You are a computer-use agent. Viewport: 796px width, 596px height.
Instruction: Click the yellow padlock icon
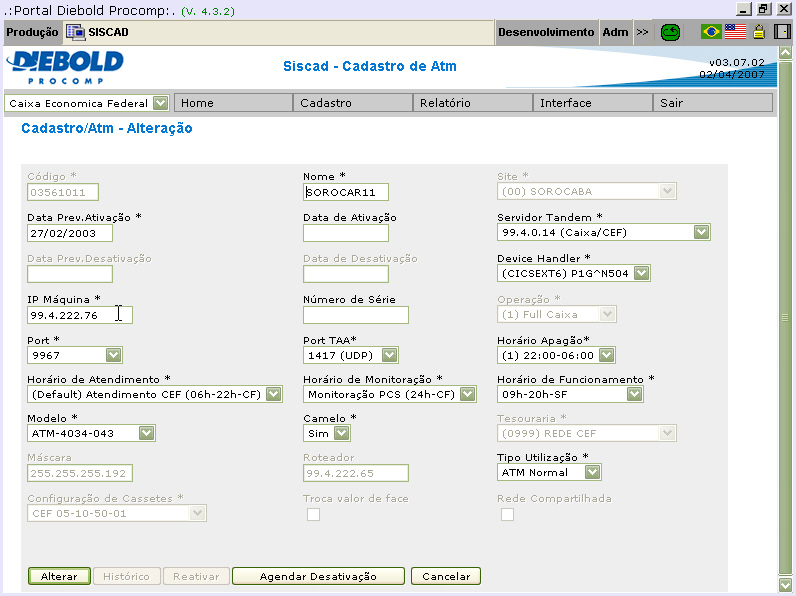(758, 32)
